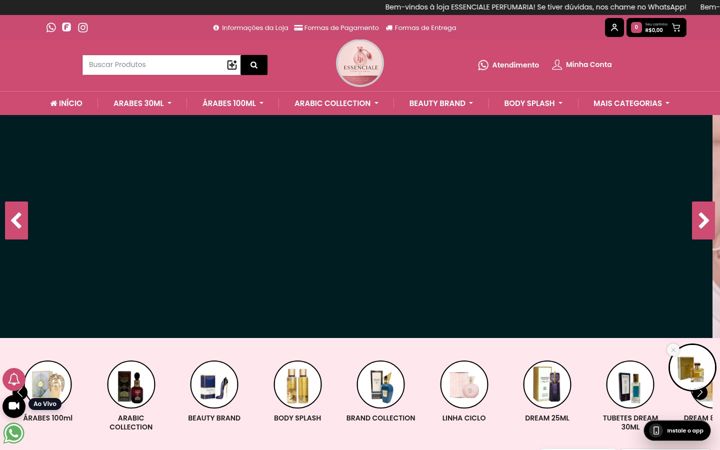Click the Essenciale logo

point(360,63)
